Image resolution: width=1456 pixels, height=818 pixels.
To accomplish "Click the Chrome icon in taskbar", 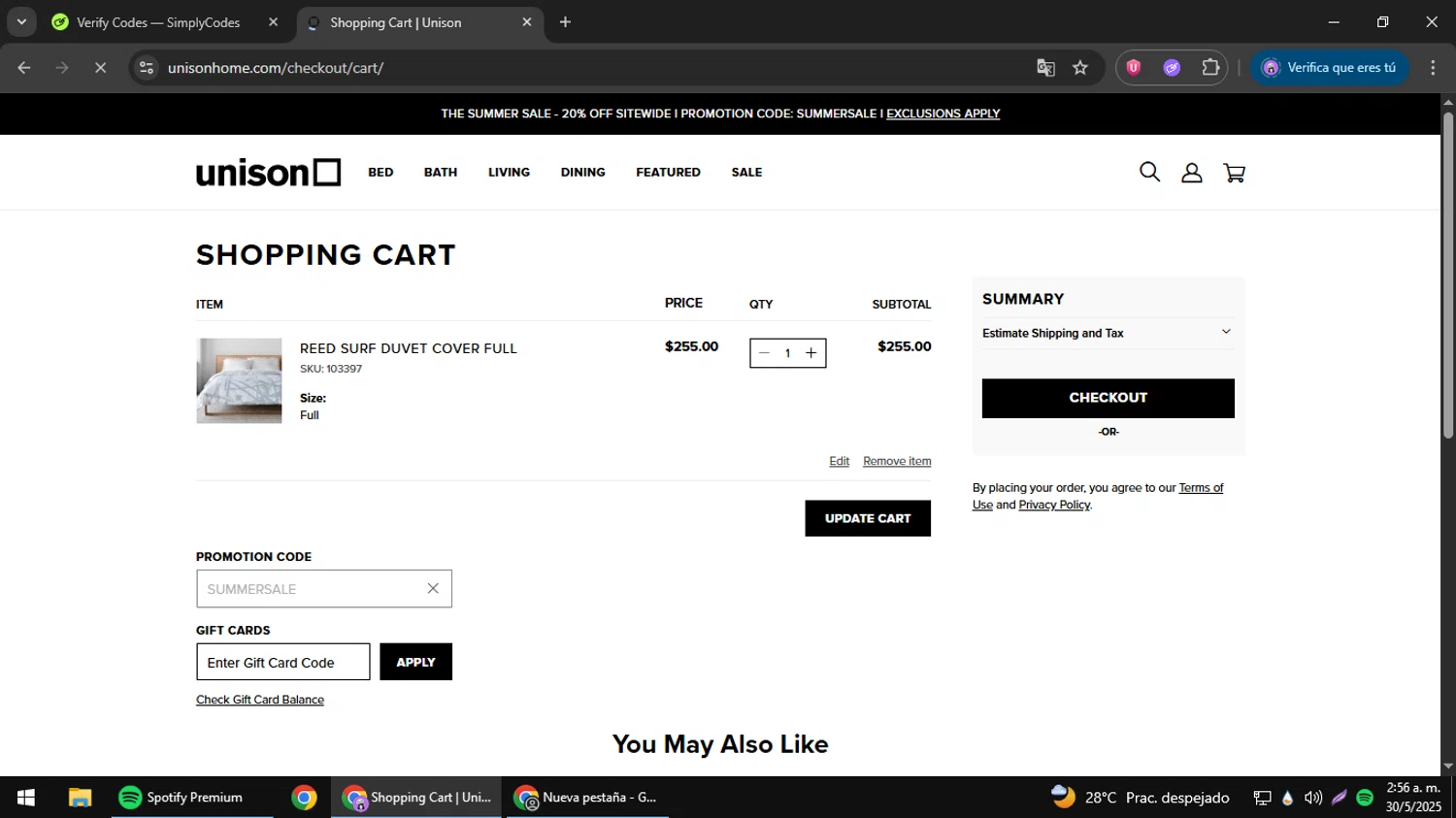I will click(x=304, y=798).
